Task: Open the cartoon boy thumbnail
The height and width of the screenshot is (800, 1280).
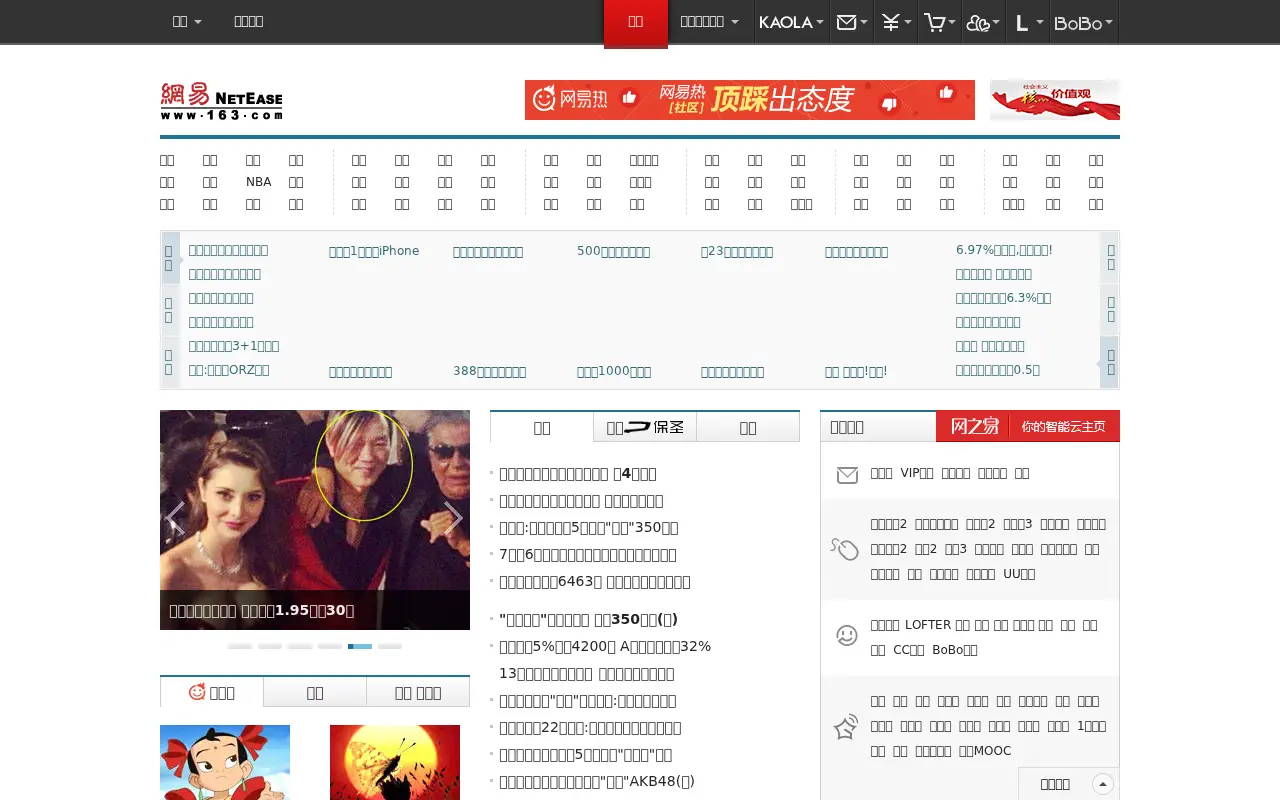Action: click(225, 762)
